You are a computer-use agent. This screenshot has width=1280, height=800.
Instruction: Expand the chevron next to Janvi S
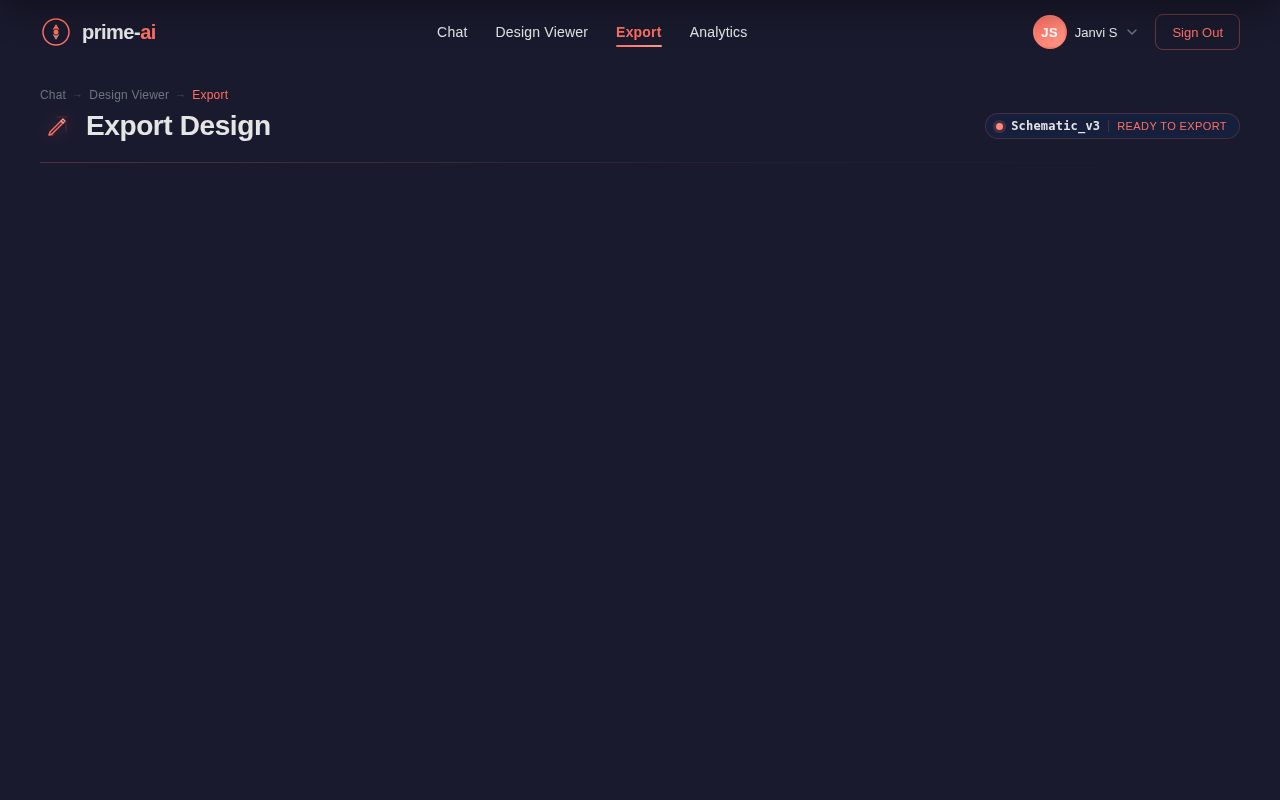click(x=1131, y=31)
